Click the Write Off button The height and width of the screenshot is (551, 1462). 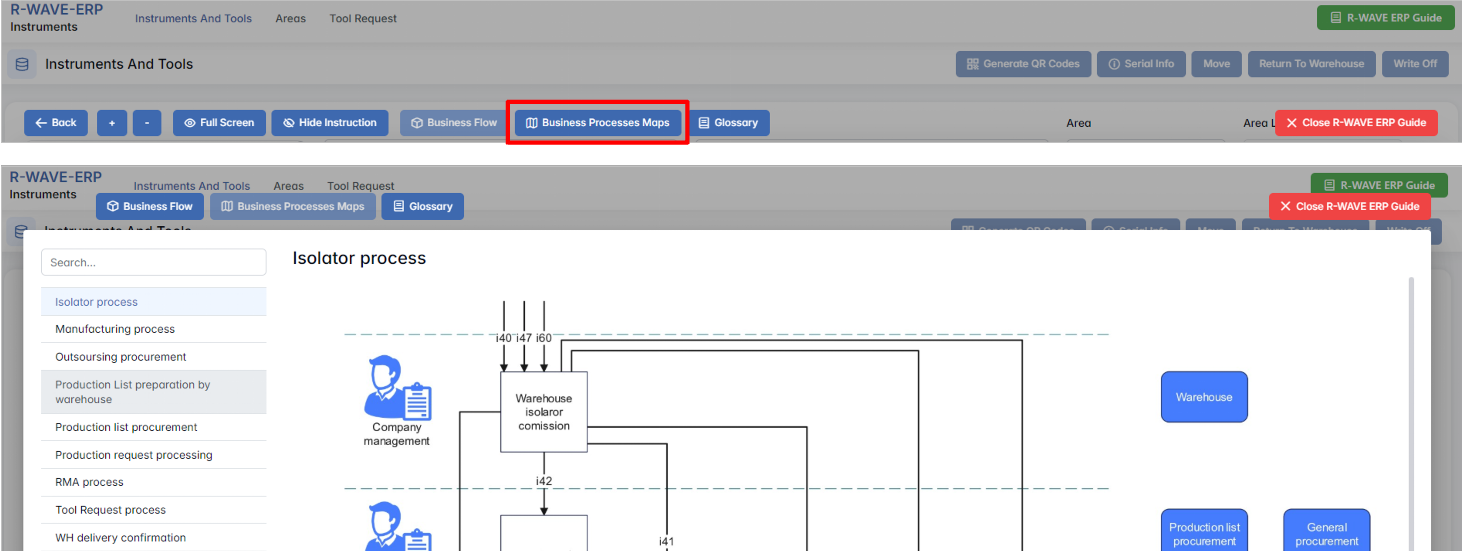[x=1415, y=64]
